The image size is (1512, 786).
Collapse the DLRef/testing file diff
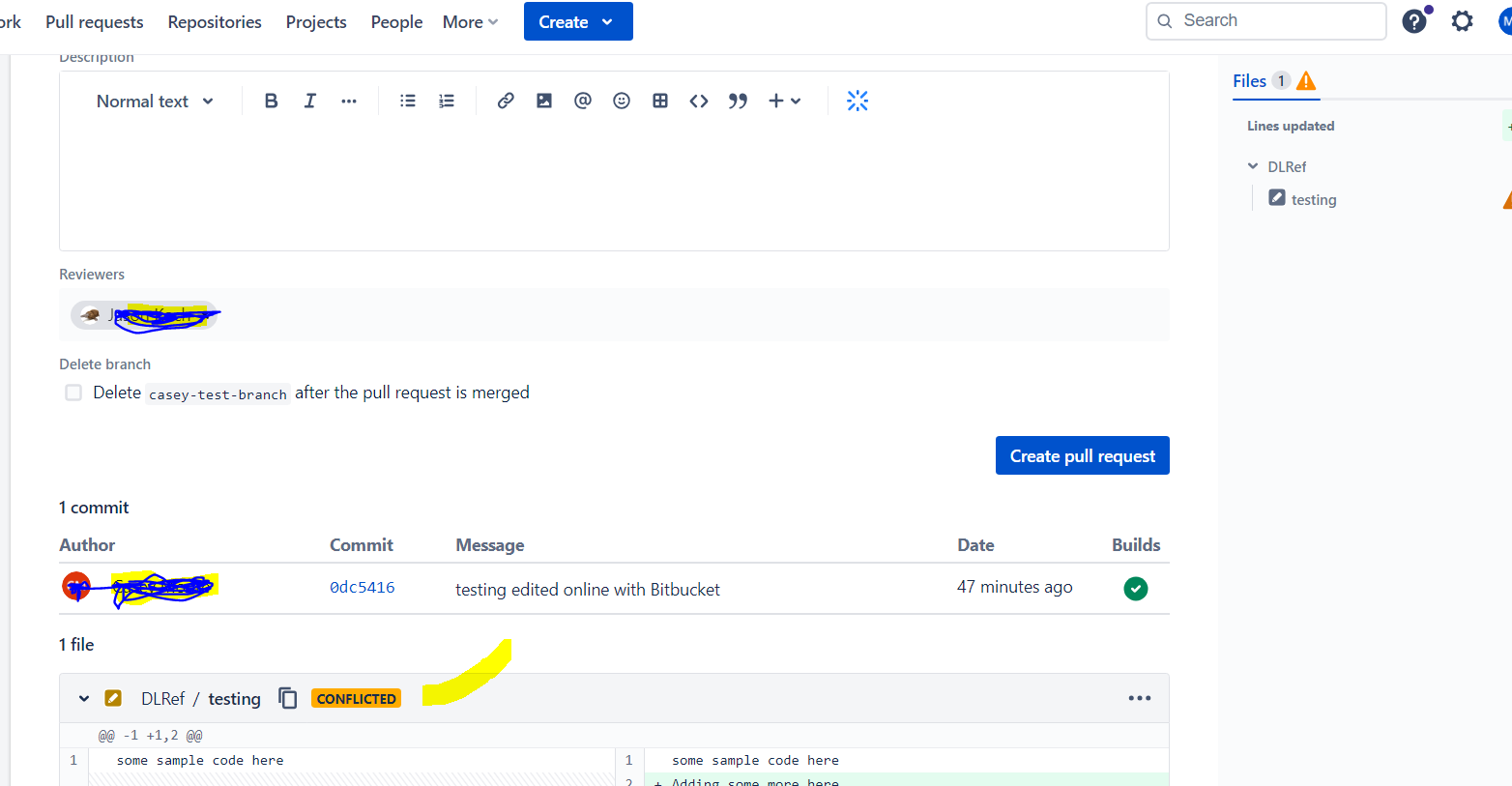pyautogui.click(x=84, y=698)
